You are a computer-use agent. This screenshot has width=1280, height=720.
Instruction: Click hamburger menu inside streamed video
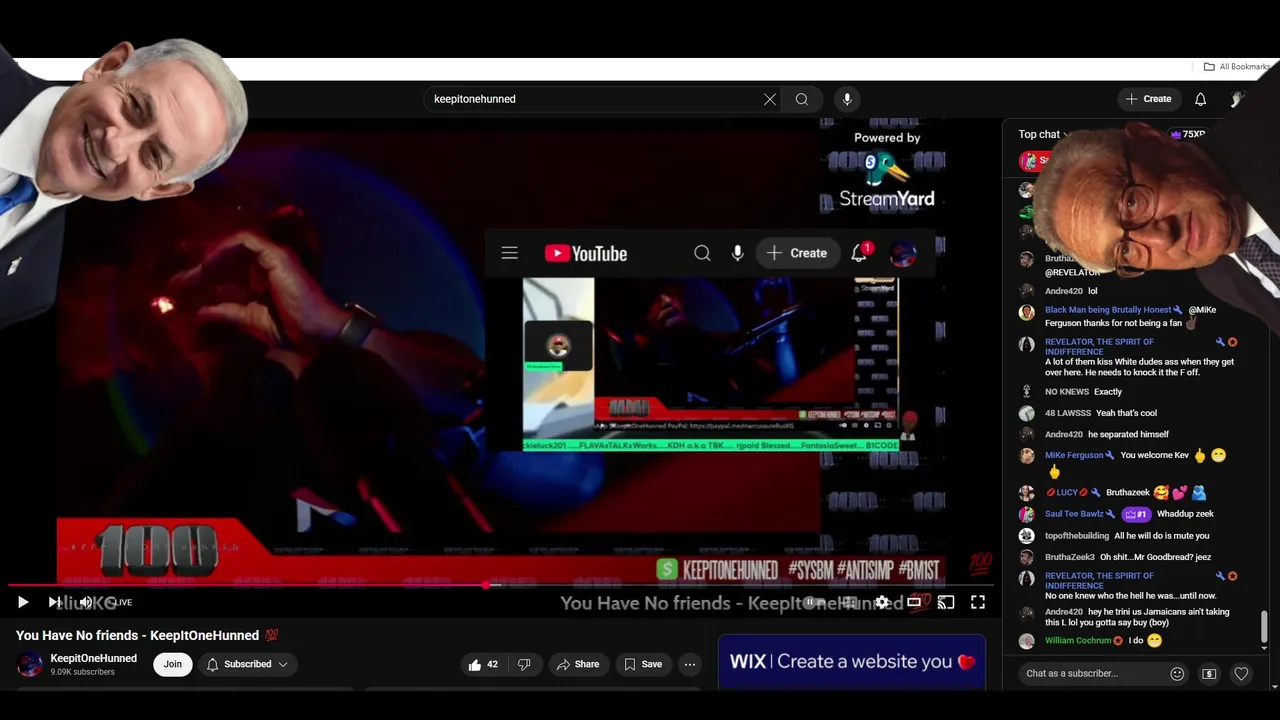(510, 253)
